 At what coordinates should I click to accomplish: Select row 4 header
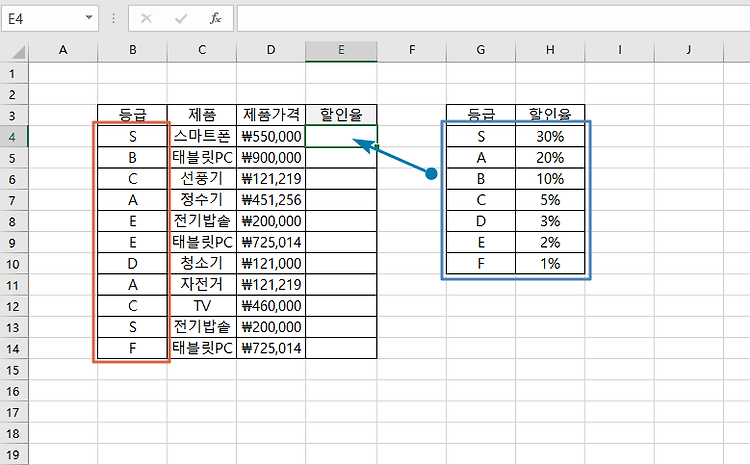[14, 137]
